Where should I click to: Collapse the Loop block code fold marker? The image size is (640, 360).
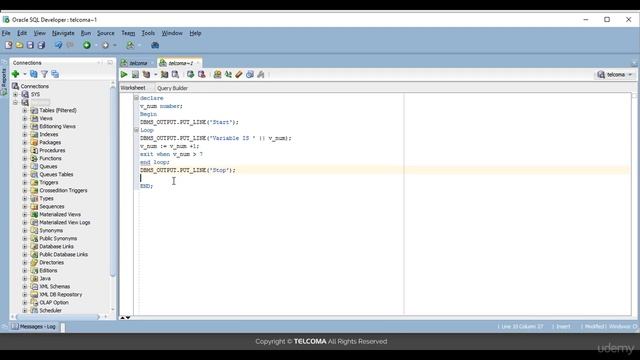tap(136, 130)
